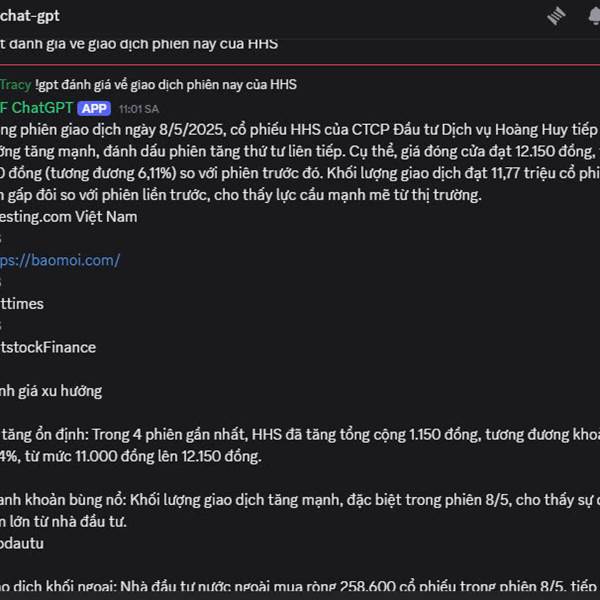
Task: Jump to replied message '!gpt đánh giá về giao dịch'
Action: point(166,85)
